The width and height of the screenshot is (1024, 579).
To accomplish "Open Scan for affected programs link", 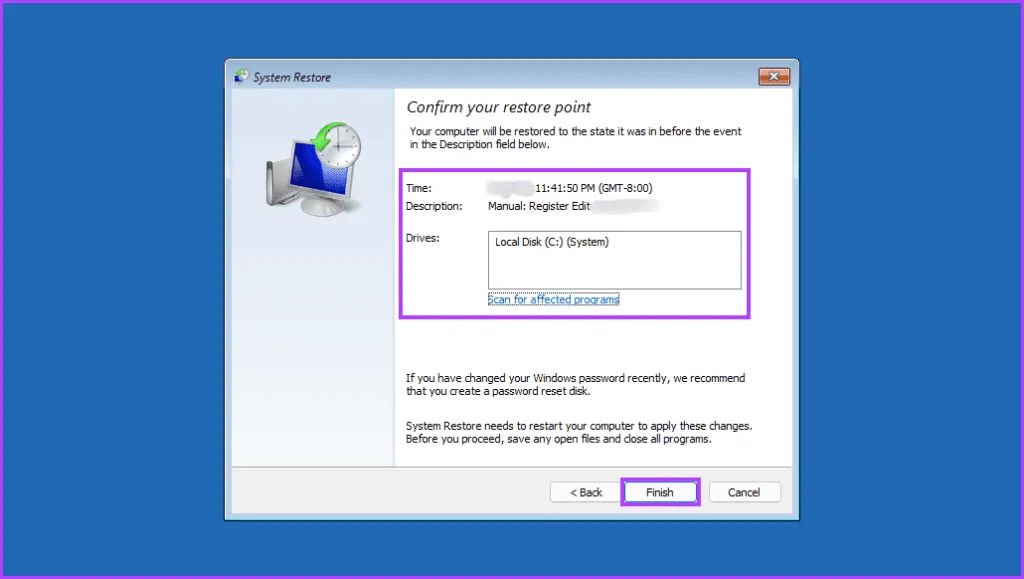I will click(553, 299).
